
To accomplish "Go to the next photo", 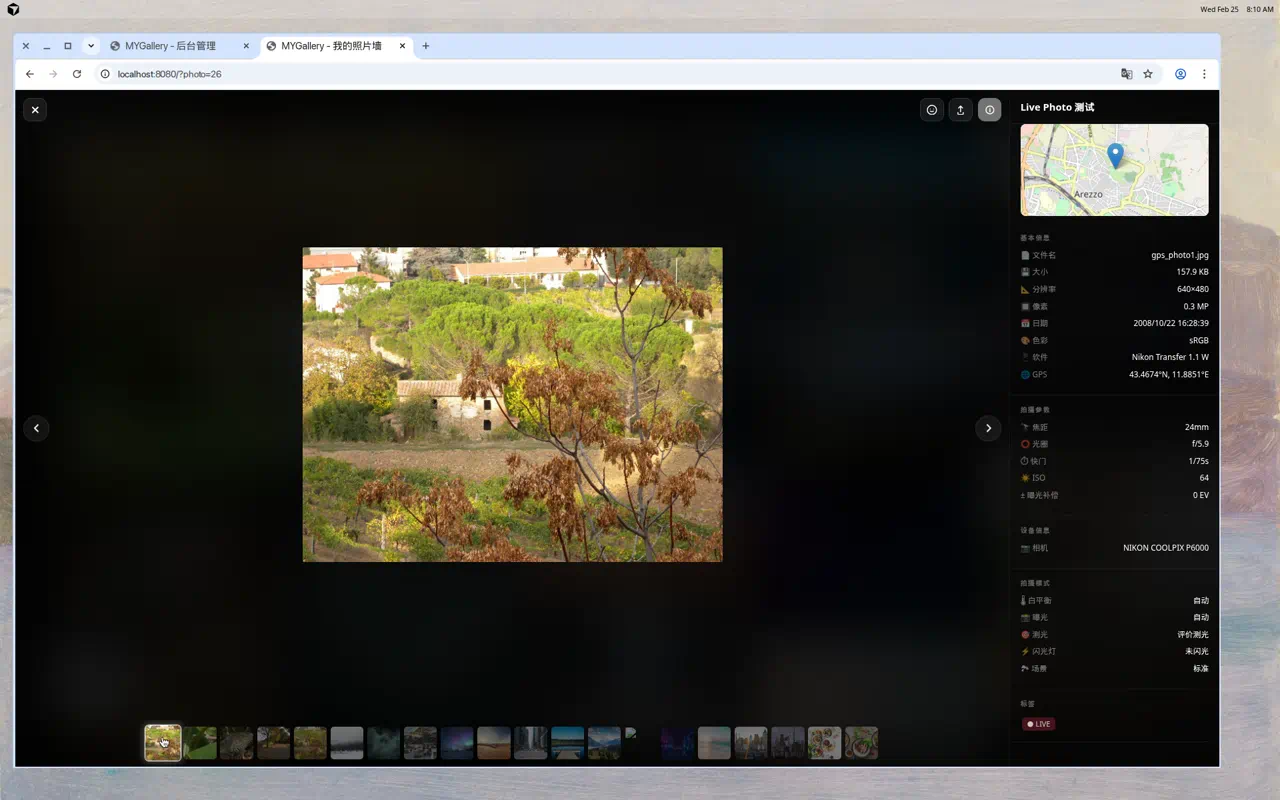I will [x=988, y=428].
